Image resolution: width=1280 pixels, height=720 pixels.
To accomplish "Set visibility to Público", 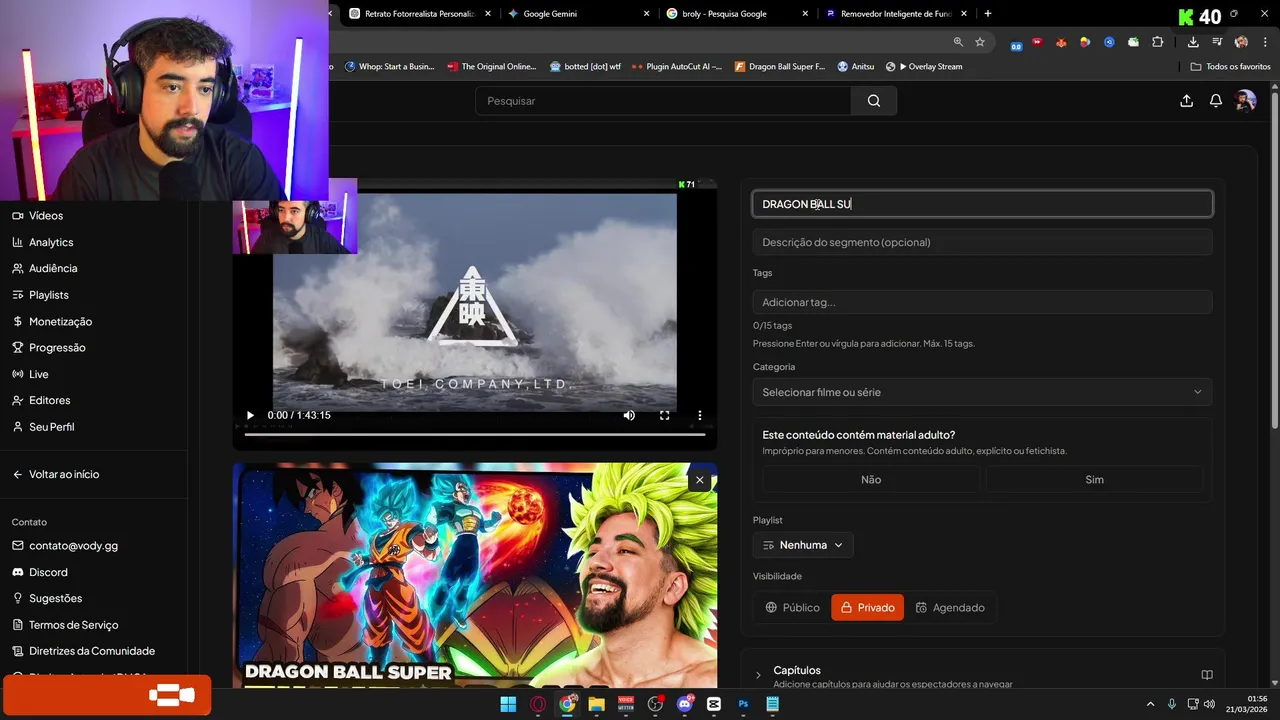I will [x=792, y=607].
